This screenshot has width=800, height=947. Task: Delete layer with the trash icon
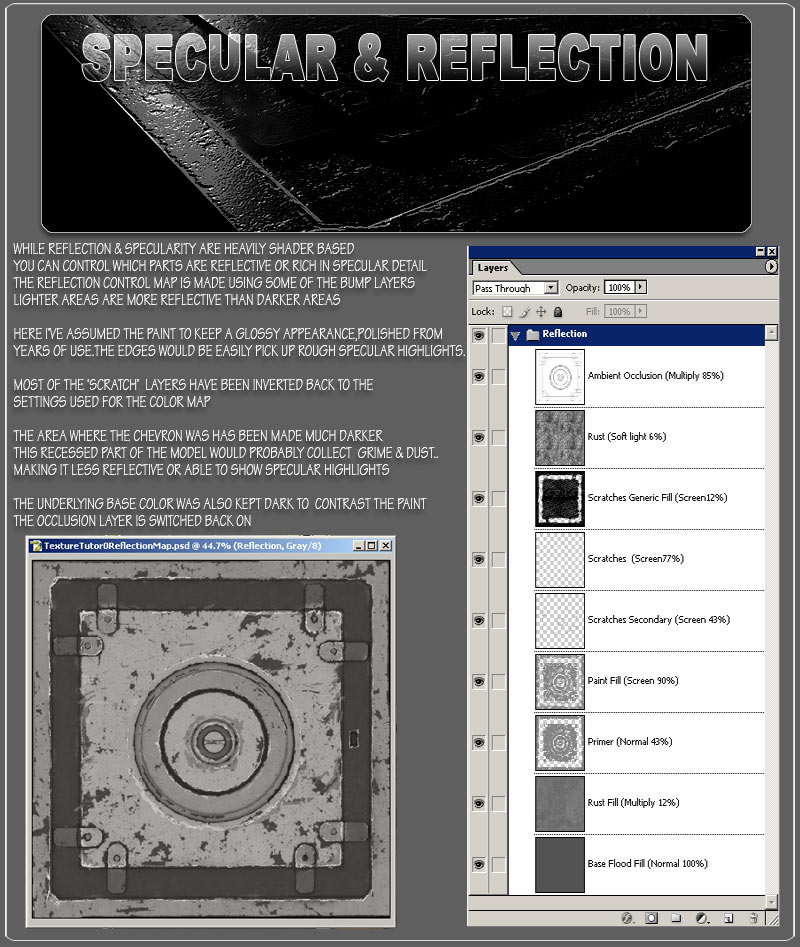point(754,918)
